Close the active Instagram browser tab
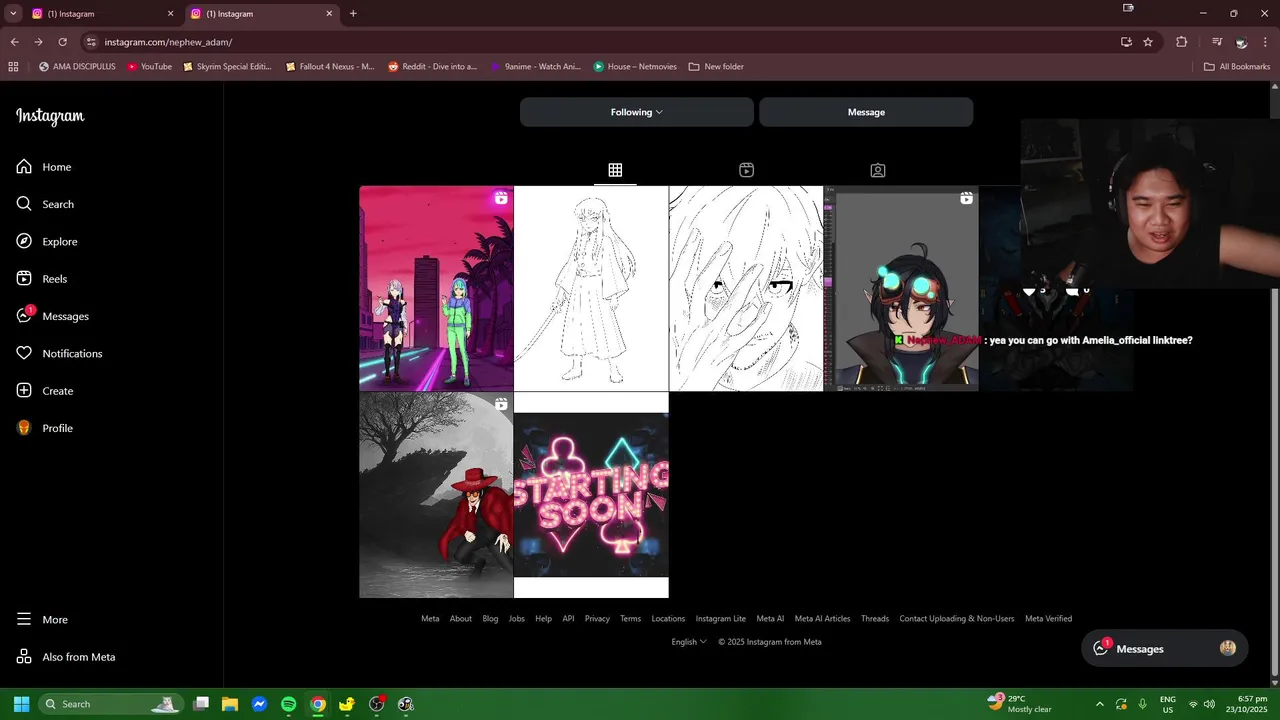 (x=329, y=14)
